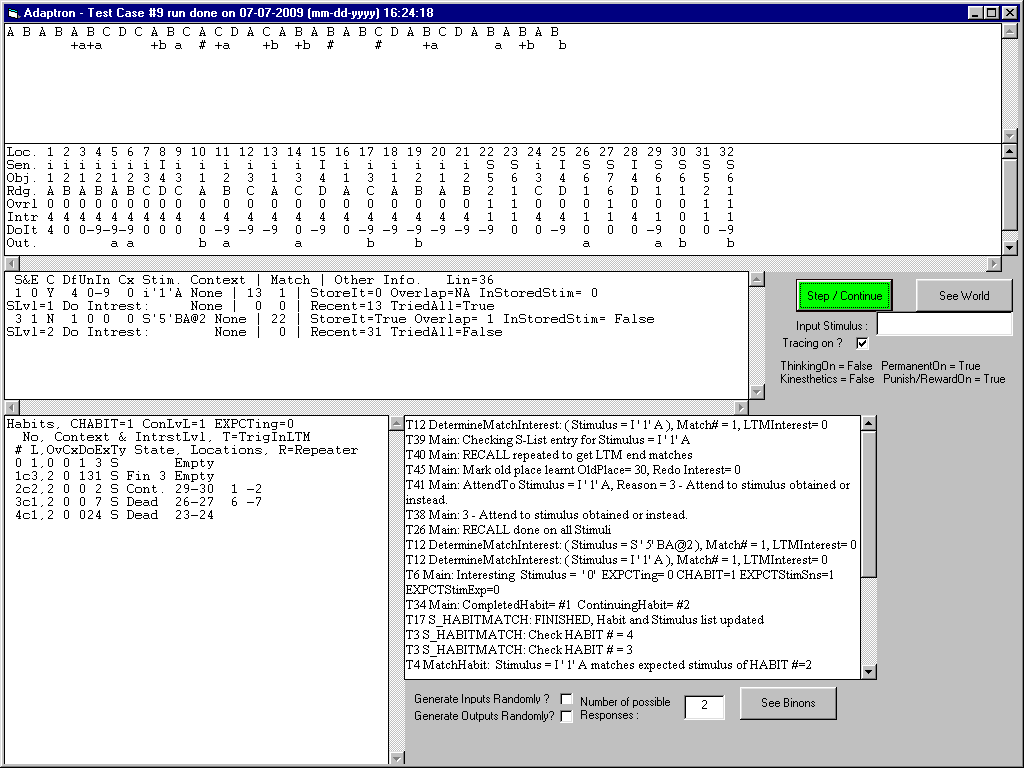The image size is (1024, 768).
Task: Click the 'Lin=36' text in the S&E header
Action: point(470,280)
